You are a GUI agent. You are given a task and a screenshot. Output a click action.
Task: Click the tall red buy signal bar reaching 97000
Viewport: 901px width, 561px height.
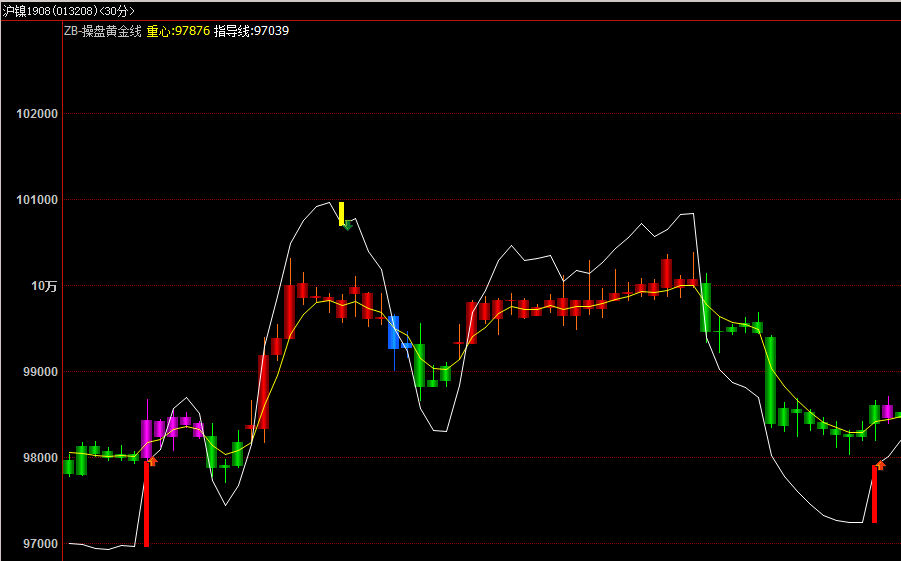coord(147,504)
